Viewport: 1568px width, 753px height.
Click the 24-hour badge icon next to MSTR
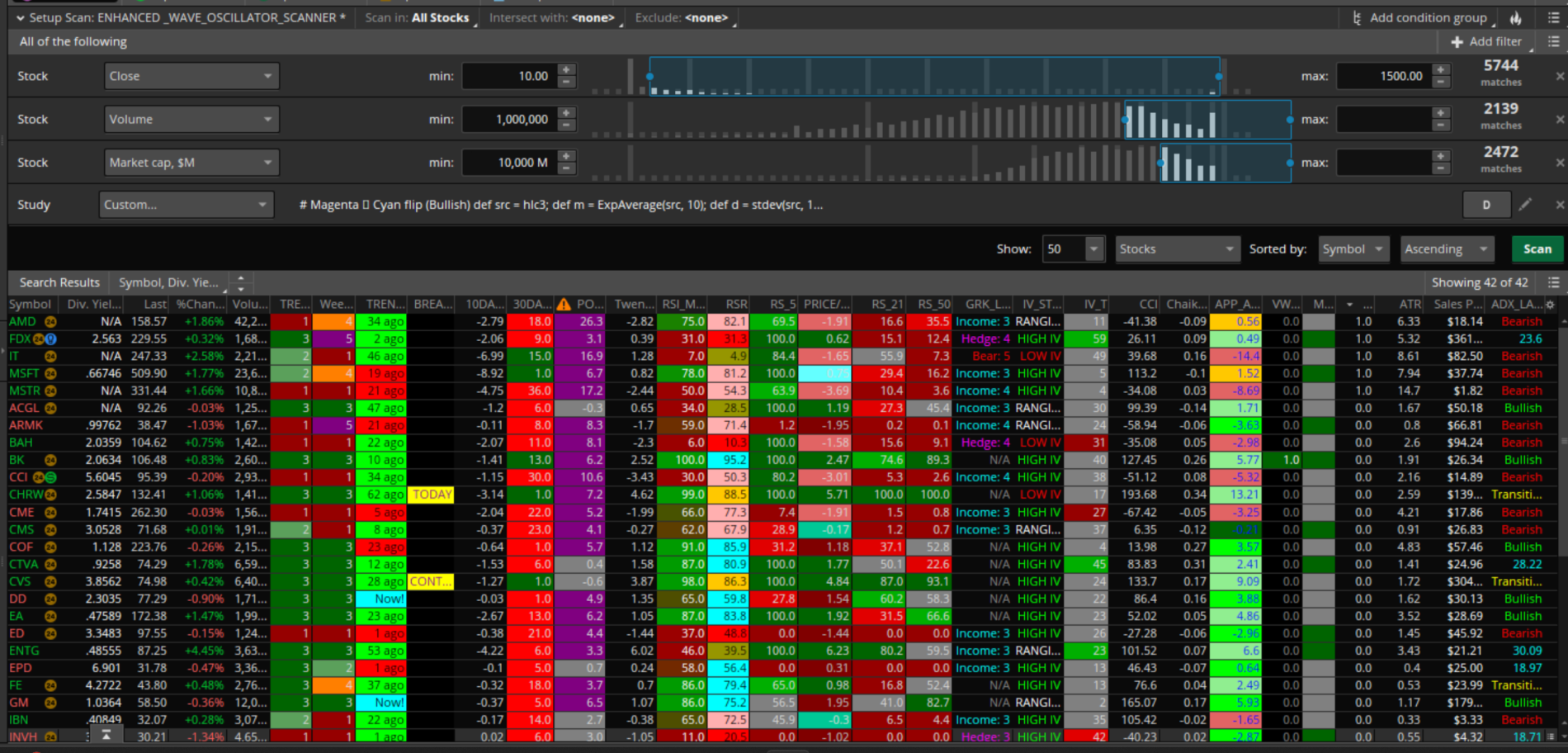coord(50,391)
